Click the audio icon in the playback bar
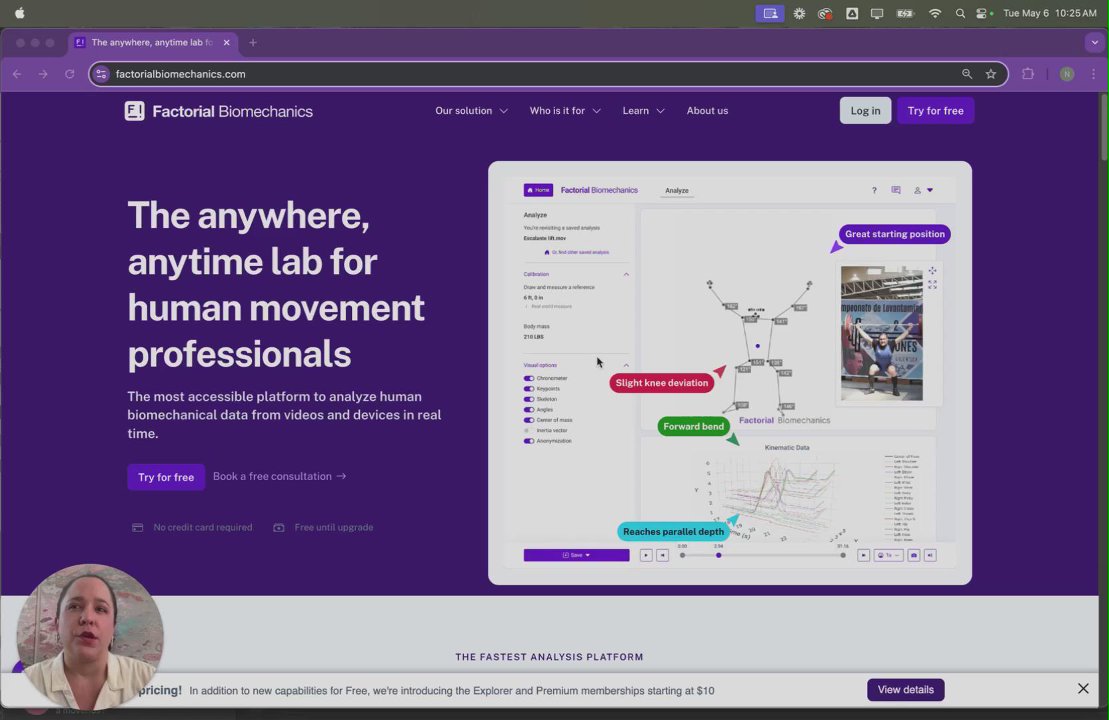Viewport: 1109px width, 720px height. [930, 555]
